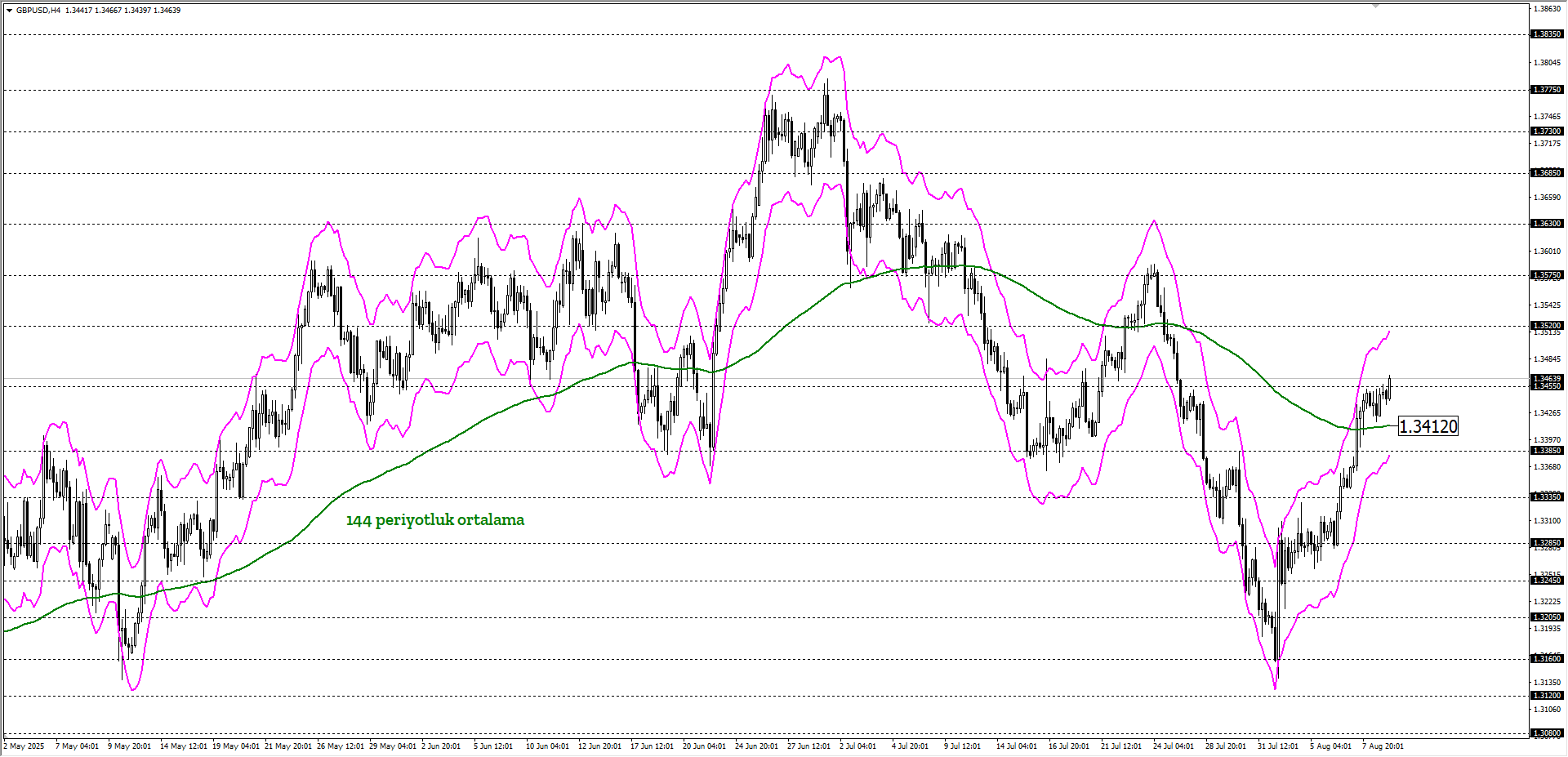Click the 1.30800 level price tag
This screenshot has height=757, width=1568.
click(x=1547, y=733)
